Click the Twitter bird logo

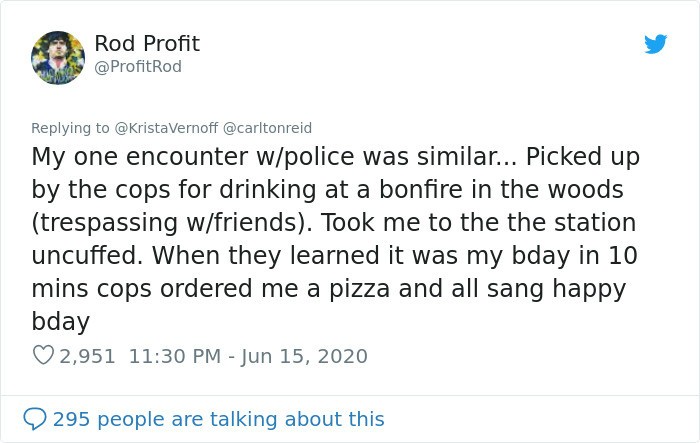(655, 45)
